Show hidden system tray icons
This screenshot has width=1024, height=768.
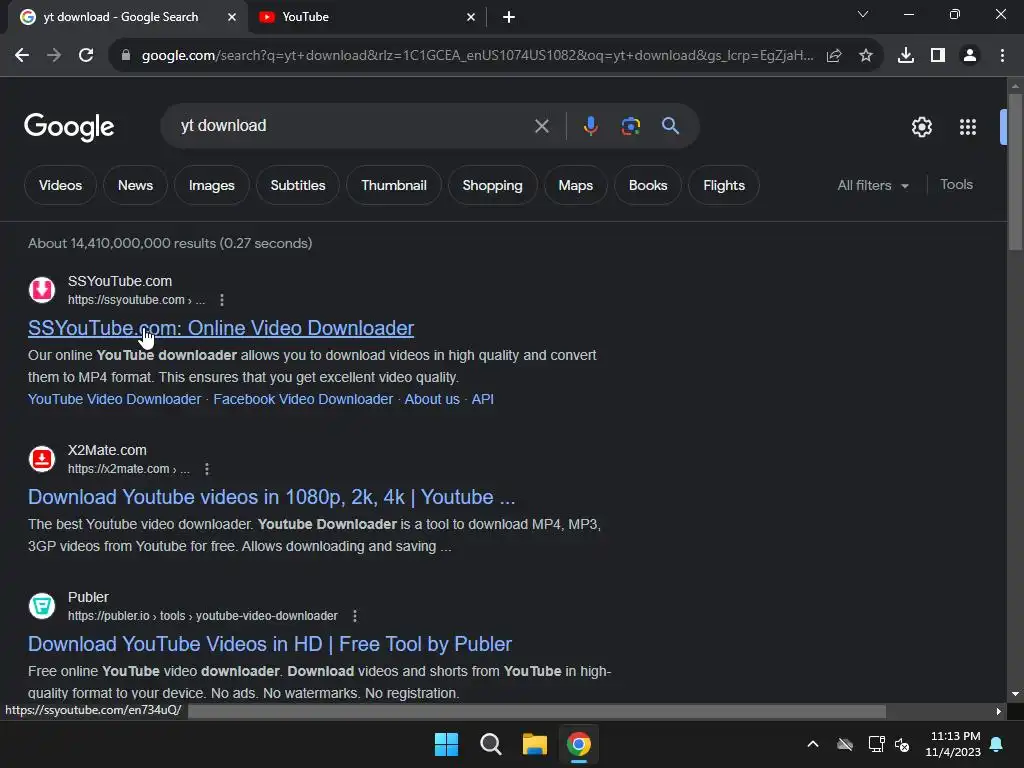(x=813, y=744)
